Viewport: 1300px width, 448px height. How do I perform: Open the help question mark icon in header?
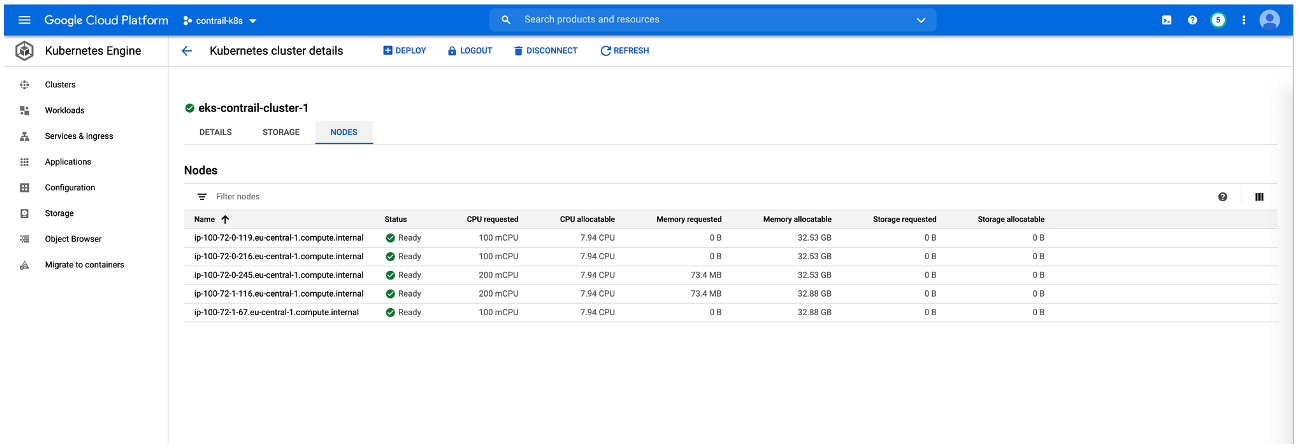point(1192,20)
